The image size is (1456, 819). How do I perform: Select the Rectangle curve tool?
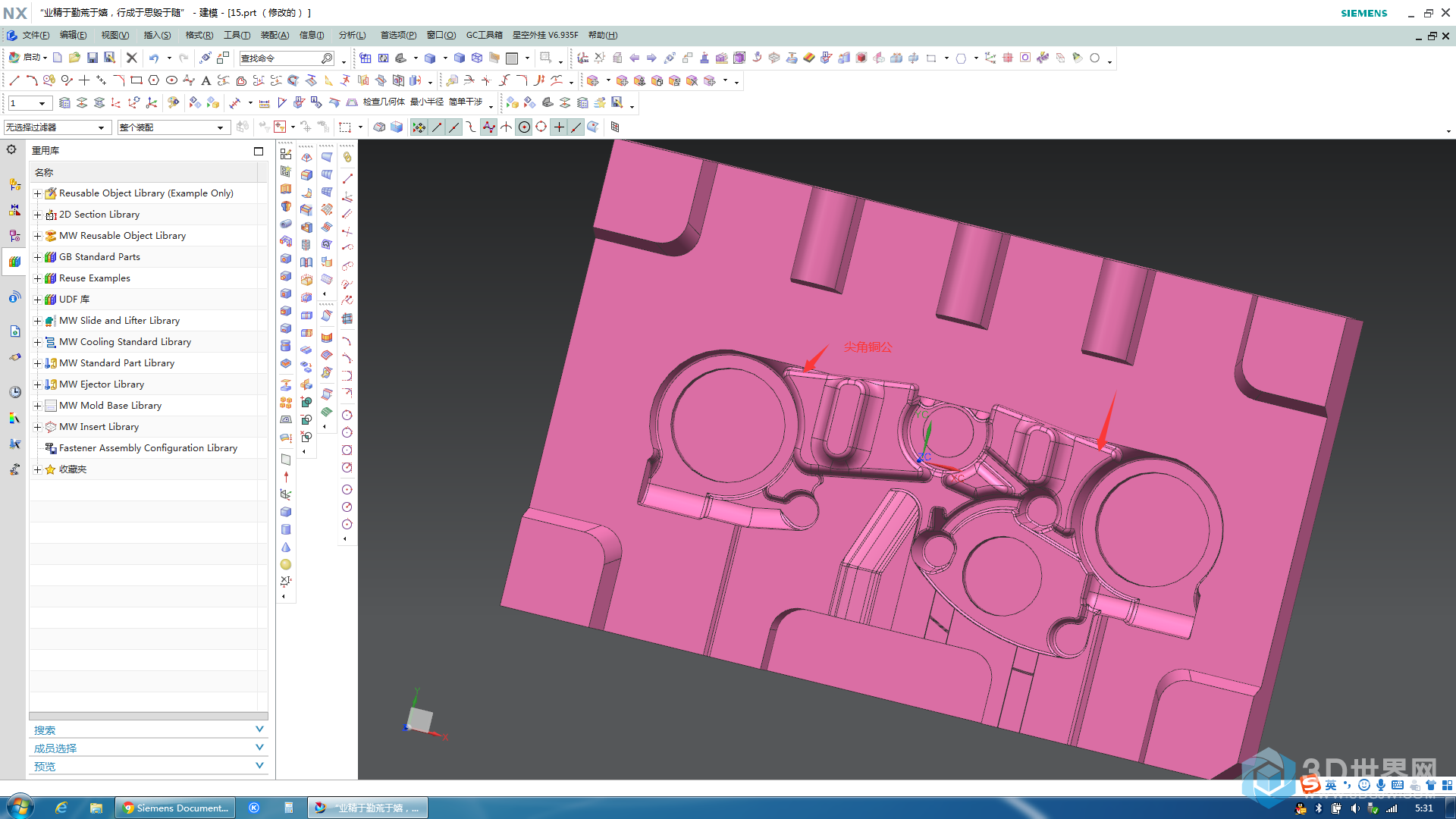coord(136,80)
